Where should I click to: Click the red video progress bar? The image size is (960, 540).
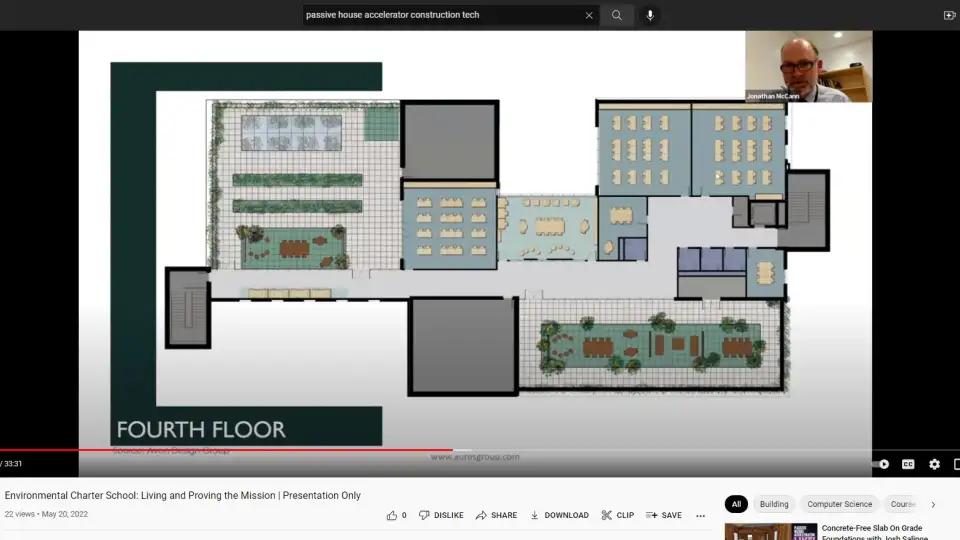[300, 450]
